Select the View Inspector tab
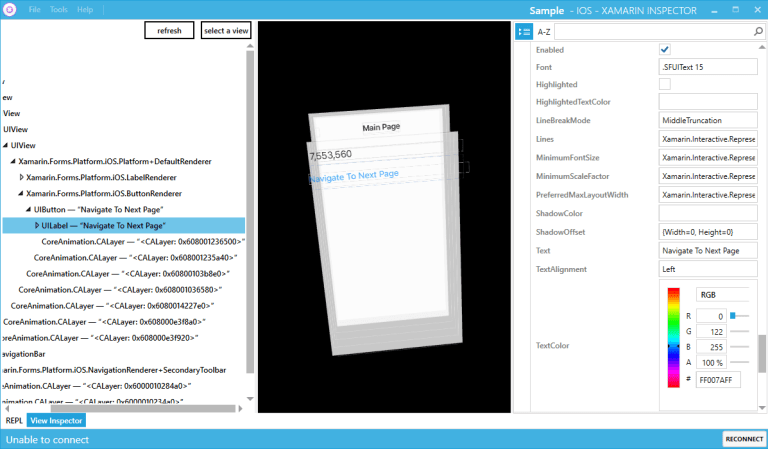The image size is (768, 449). (x=56, y=421)
